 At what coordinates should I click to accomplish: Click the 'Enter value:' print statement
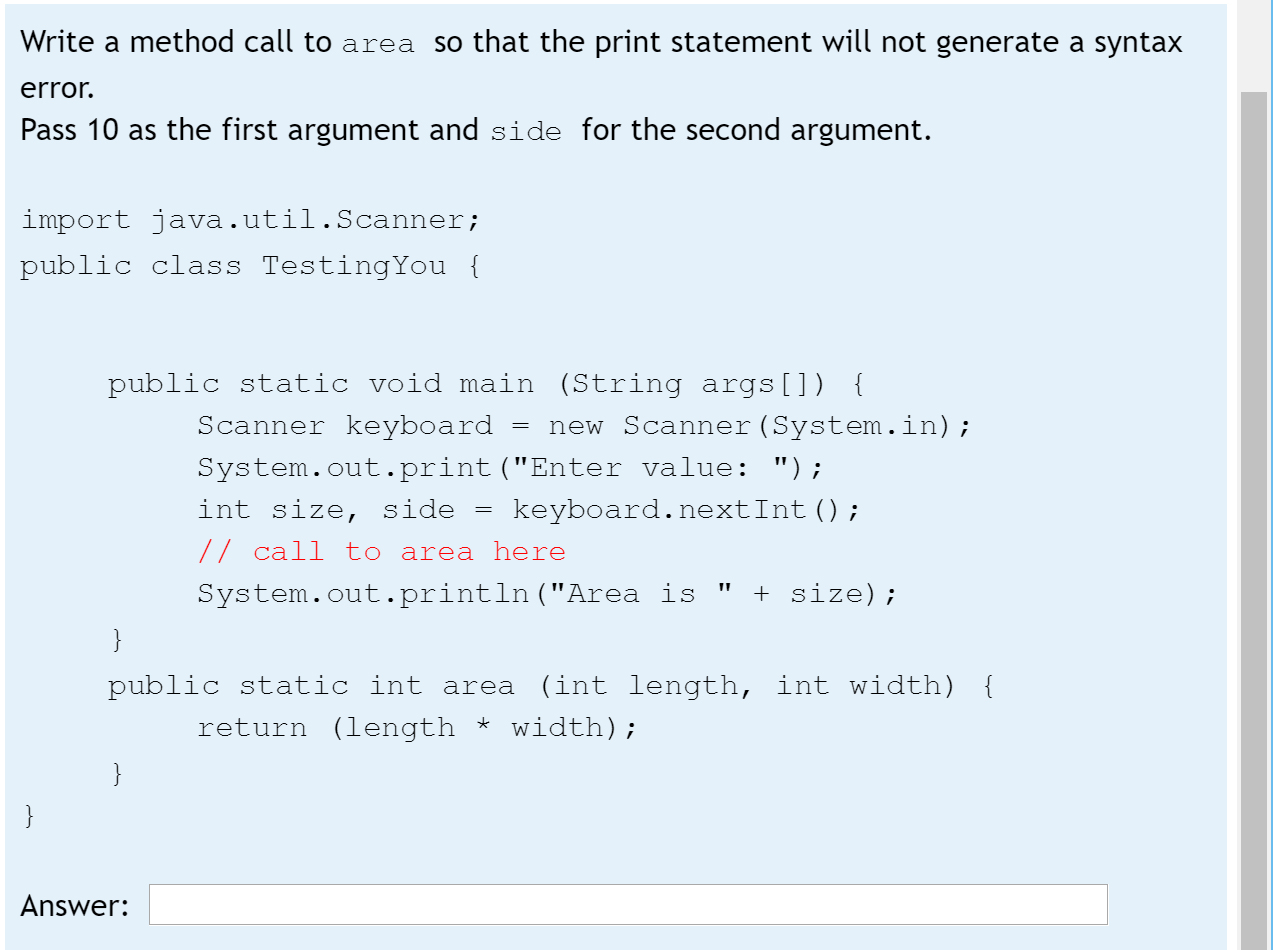pyautogui.click(x=509, y=468)
